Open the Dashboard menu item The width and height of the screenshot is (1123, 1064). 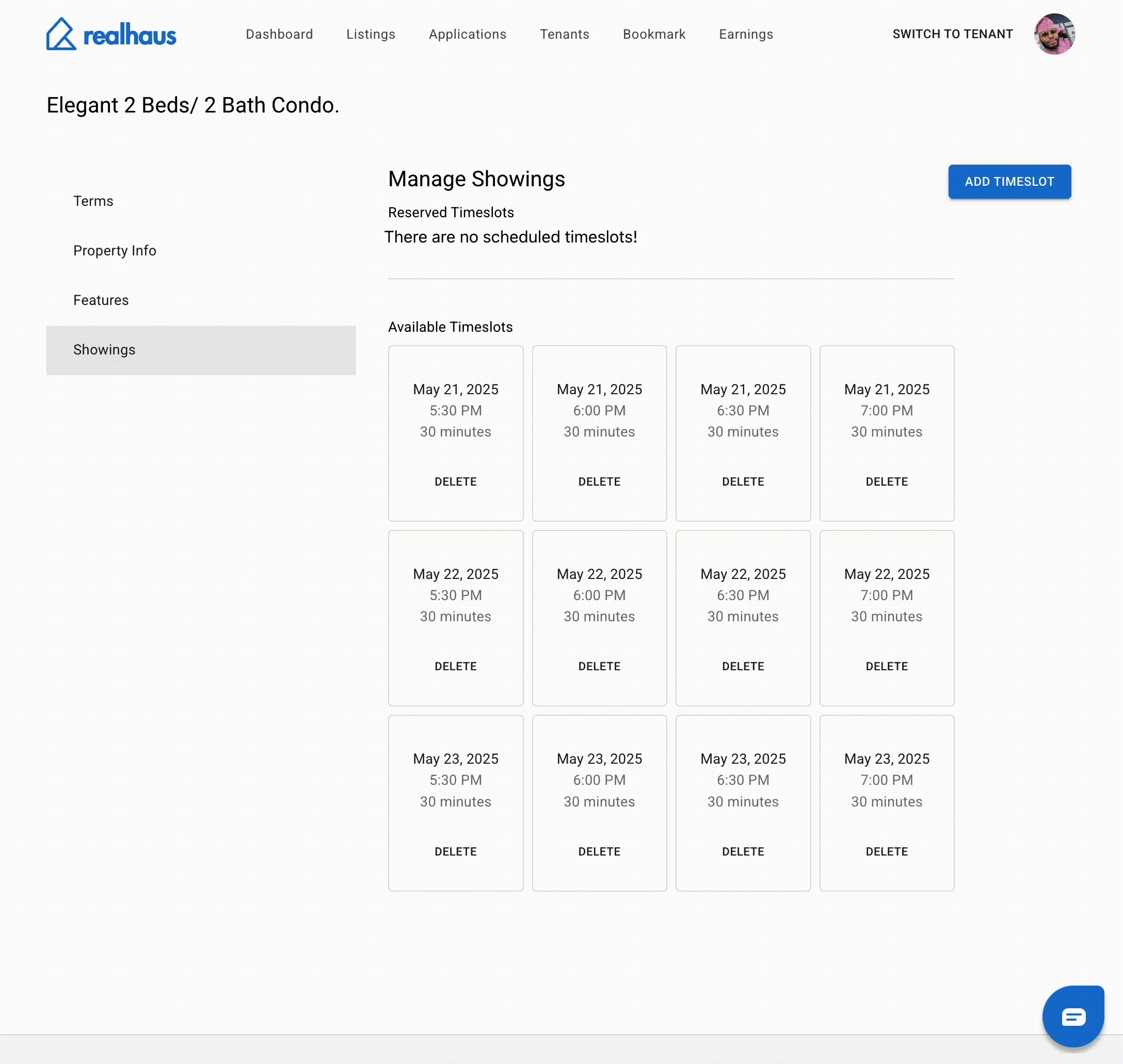(x=279, y=34)
